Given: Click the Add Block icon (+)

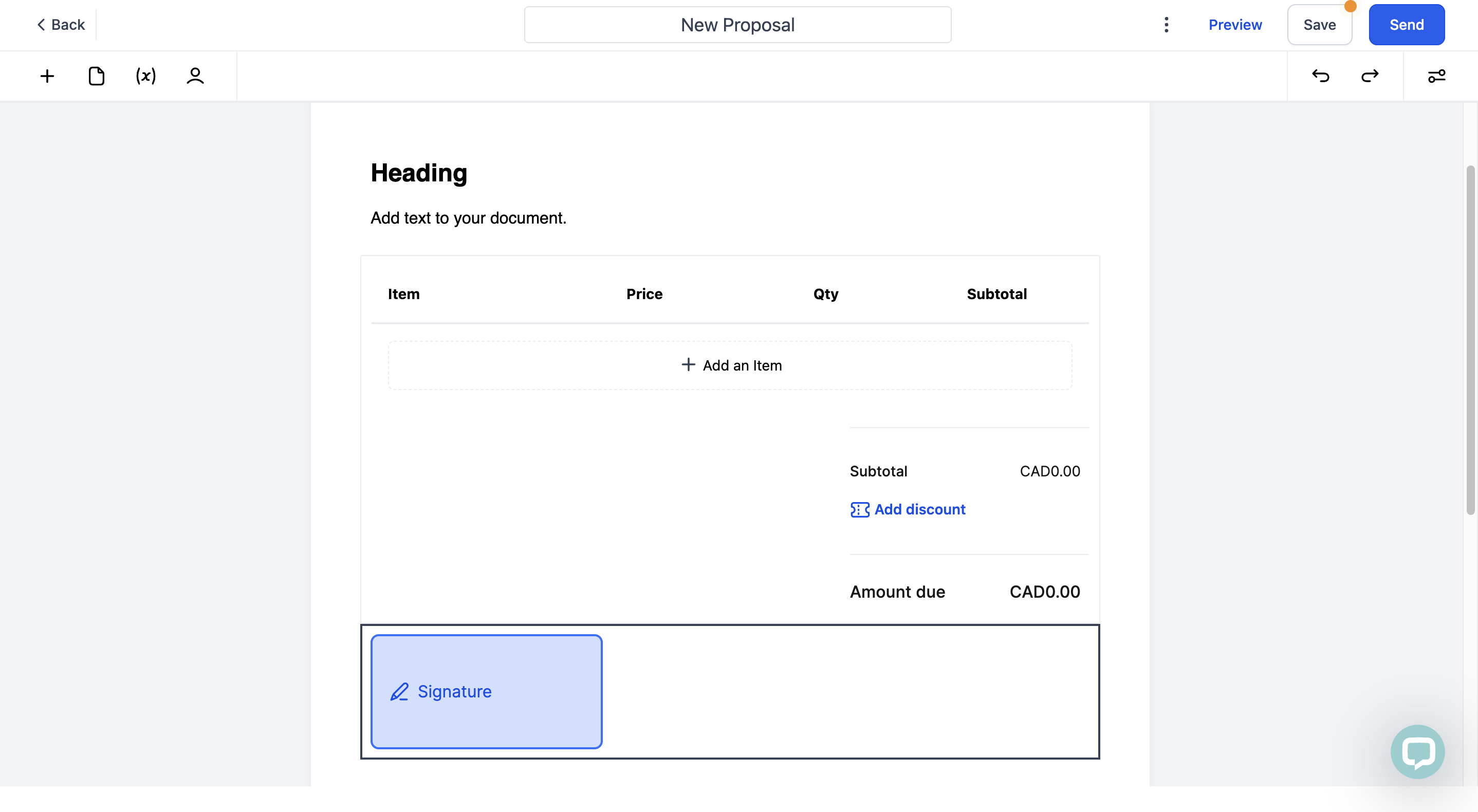Looking at the screenshot, I should (47, 75).
